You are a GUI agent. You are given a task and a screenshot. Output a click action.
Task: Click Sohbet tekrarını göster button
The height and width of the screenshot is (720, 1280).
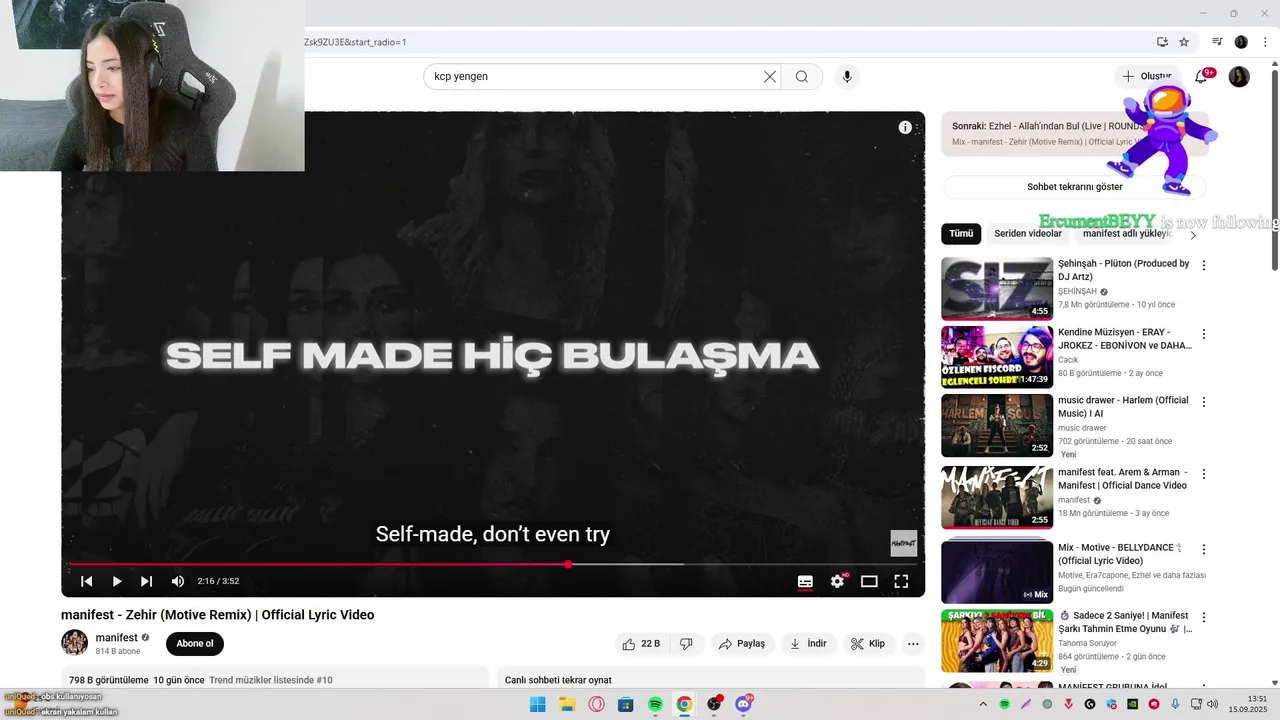coord(1075,187)
